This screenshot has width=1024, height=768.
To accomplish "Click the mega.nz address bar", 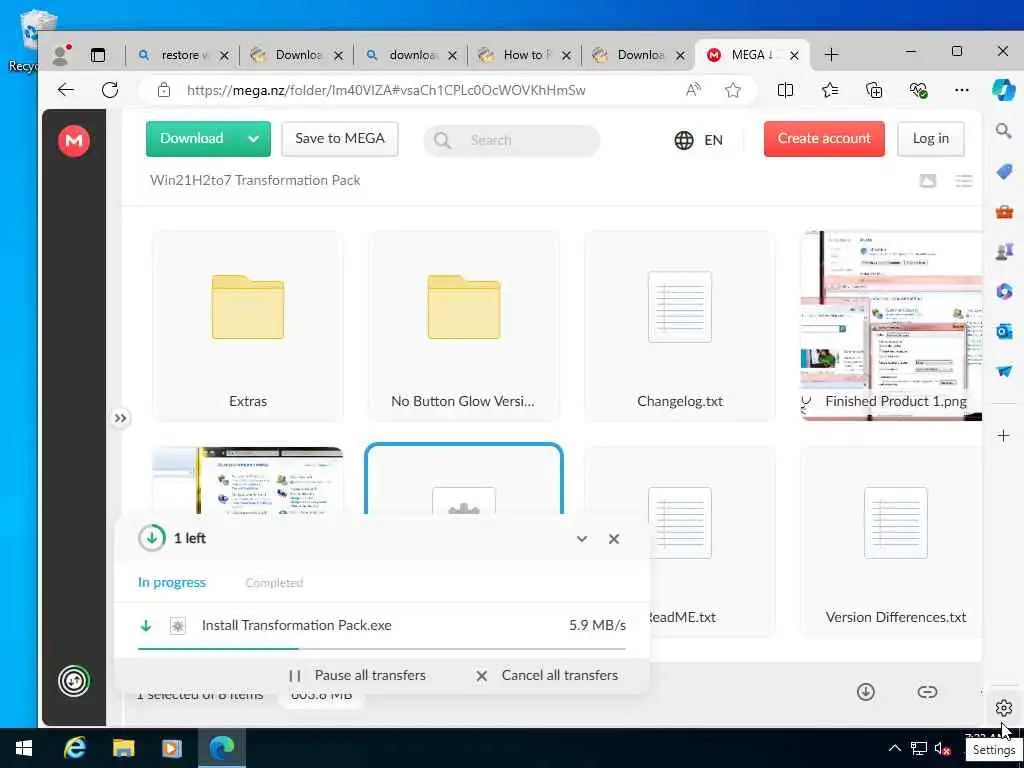I will tap(385, 90).
